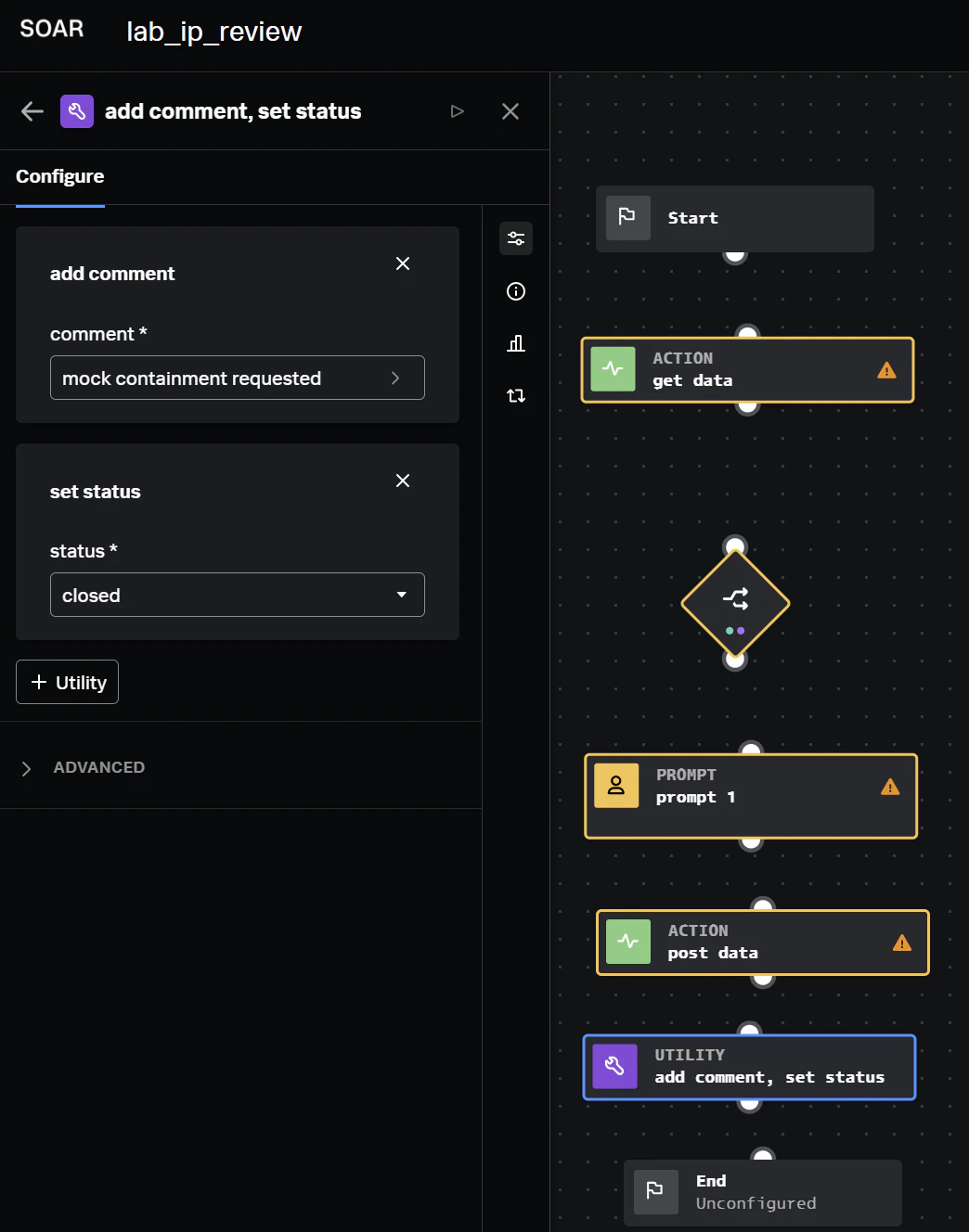969x1232 pixels.
Task: Remove the set status utility card
Action: (x=403, y=481)
